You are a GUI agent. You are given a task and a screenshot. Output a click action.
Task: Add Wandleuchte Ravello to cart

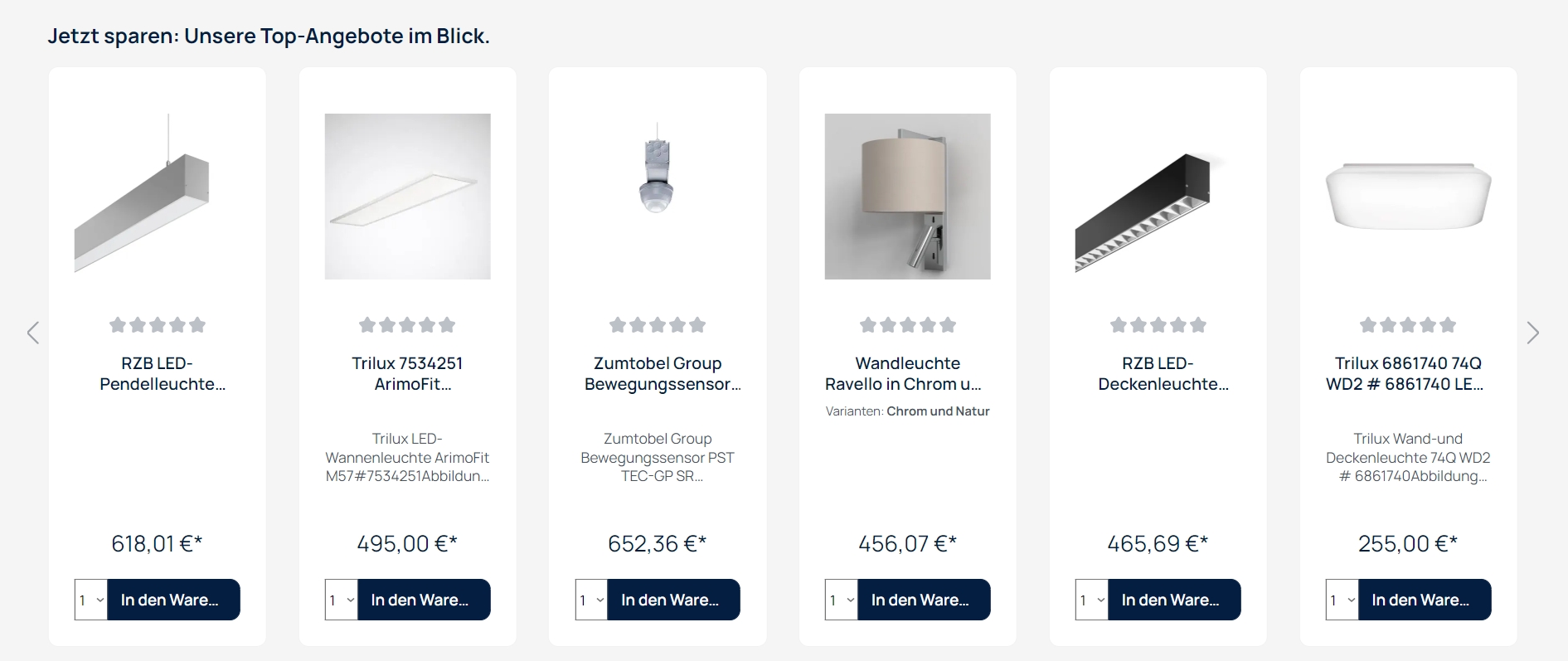coord(924,600)
